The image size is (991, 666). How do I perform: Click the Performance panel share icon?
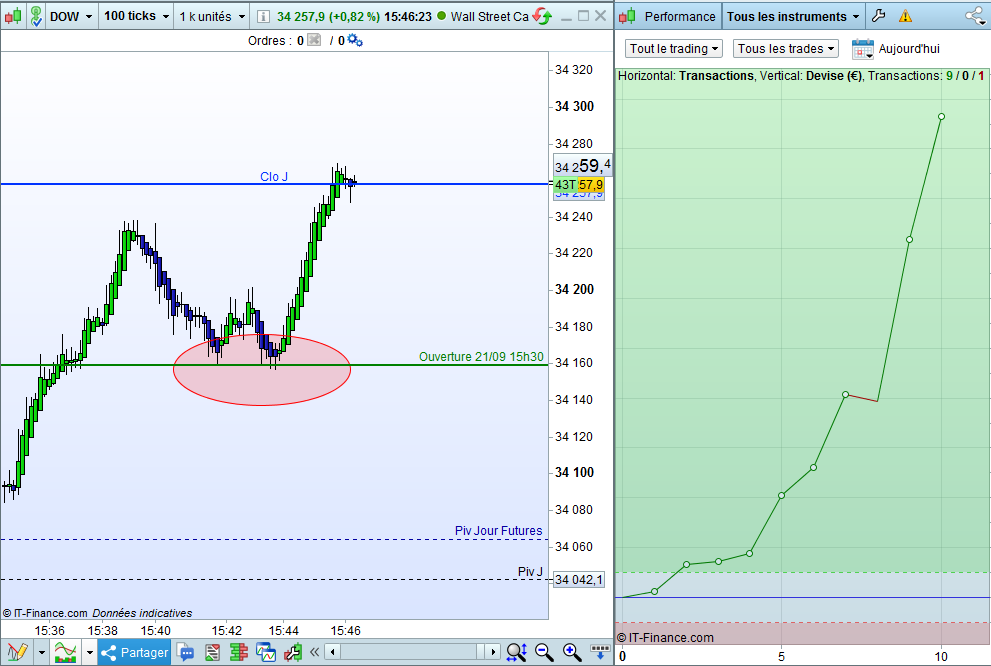pos(975,16)
